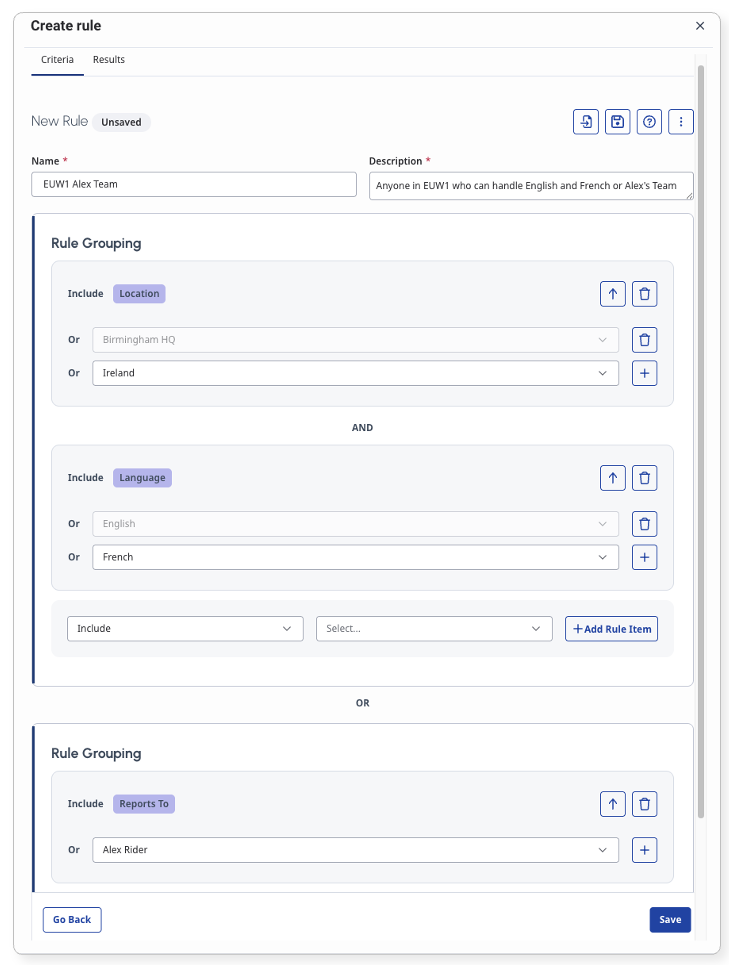The image size is (729, 965).
Task: Switch to the Results tab
Action: [x=109, y=60]
